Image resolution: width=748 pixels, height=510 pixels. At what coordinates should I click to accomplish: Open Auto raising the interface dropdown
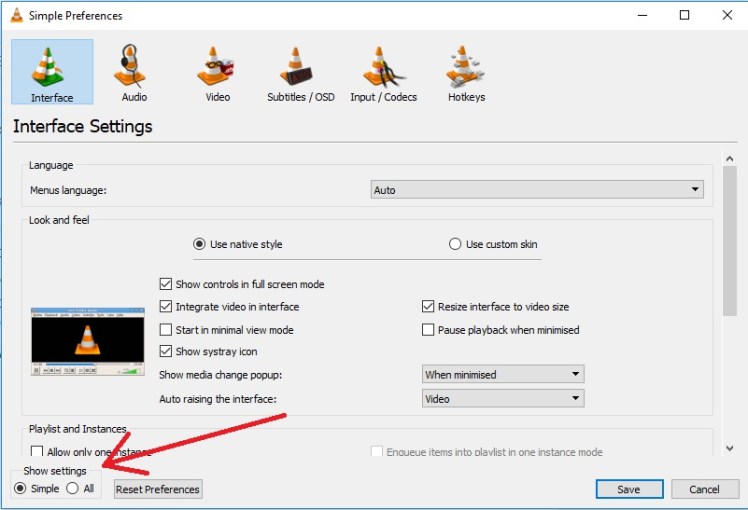[x=503, y=399]
